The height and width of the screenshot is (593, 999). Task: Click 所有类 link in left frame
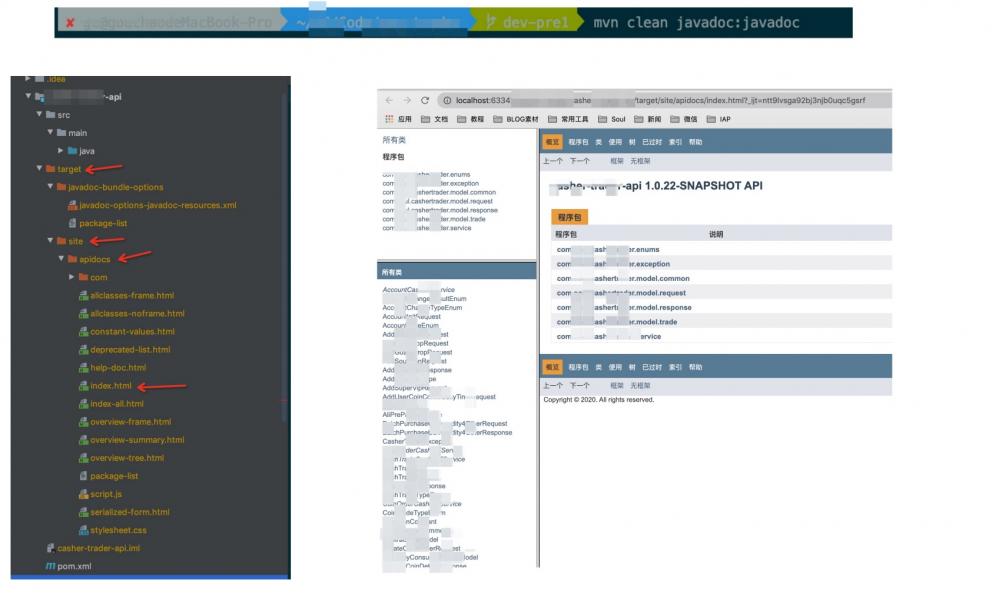coord(394,140)
